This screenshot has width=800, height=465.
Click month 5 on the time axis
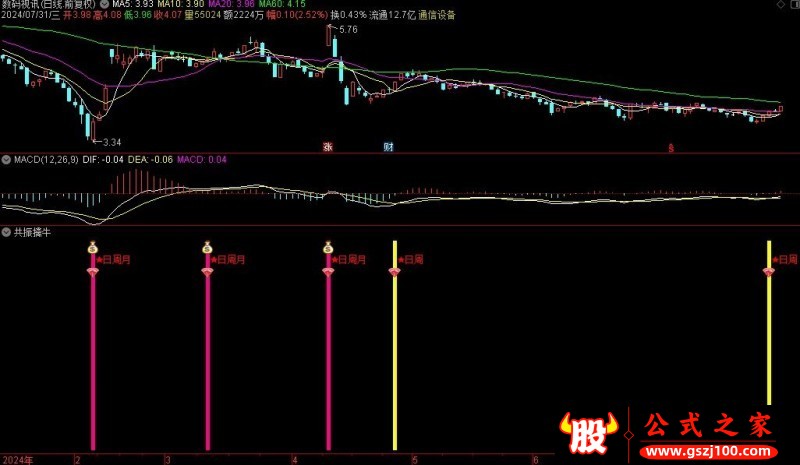(415, 460)
